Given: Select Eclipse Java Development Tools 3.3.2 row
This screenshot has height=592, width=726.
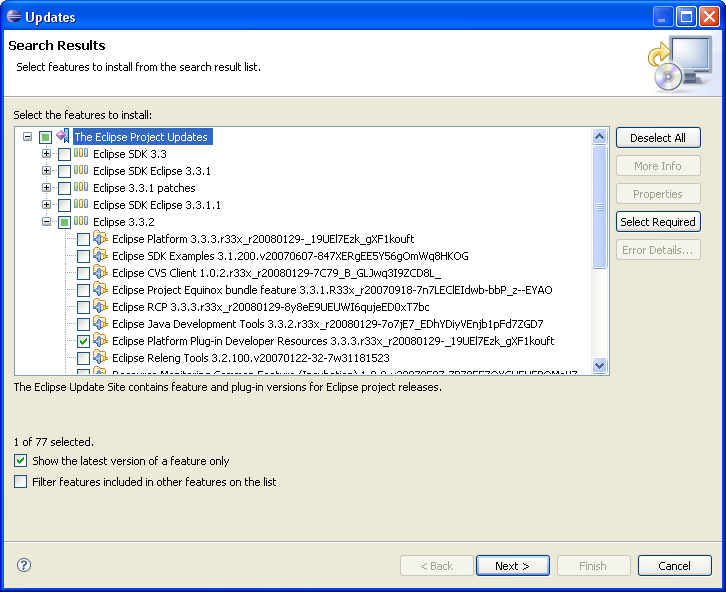Looking at the screenshot, I should click(x=327, y=324).
